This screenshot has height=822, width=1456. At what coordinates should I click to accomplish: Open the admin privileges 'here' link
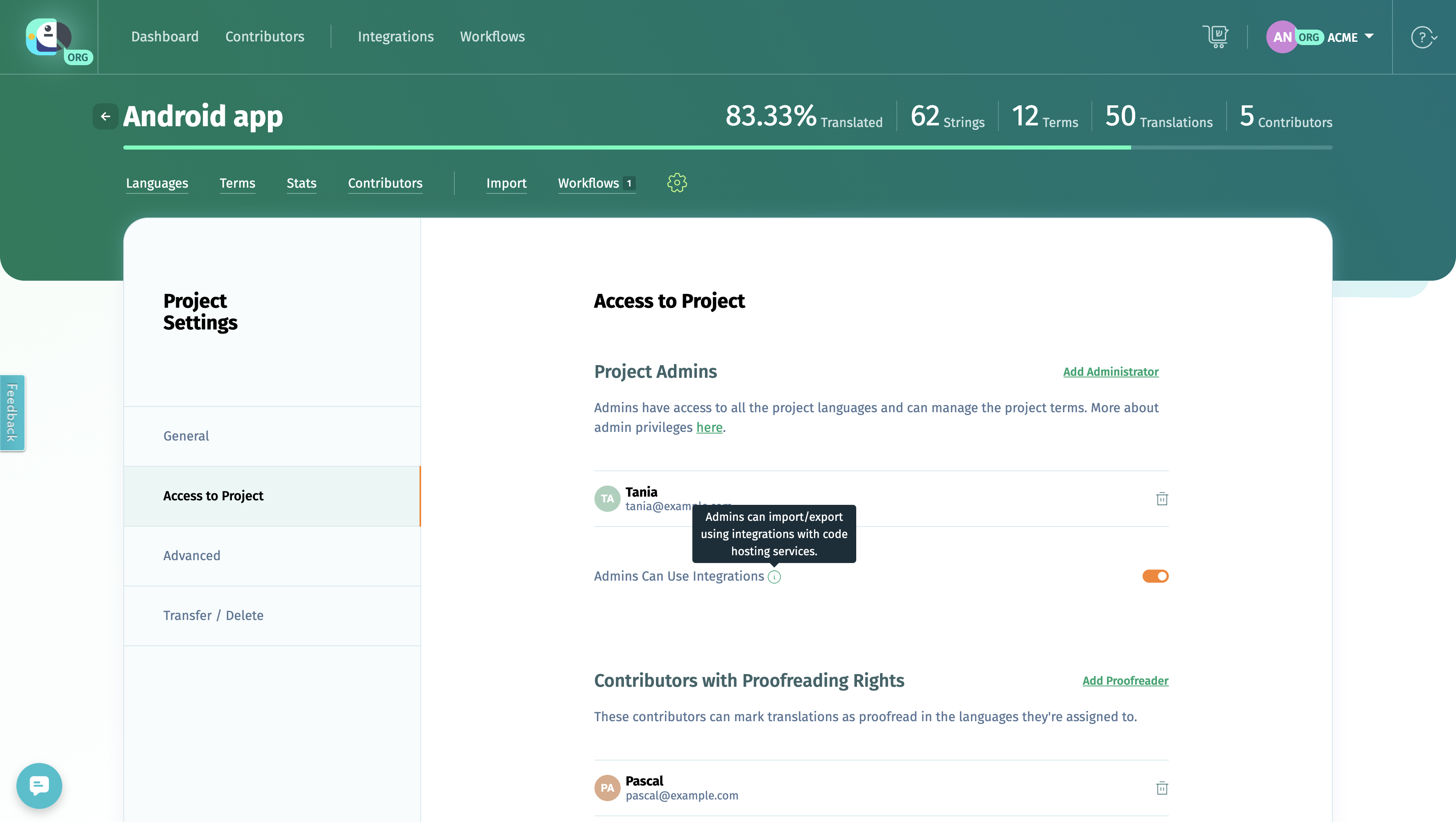709,427
